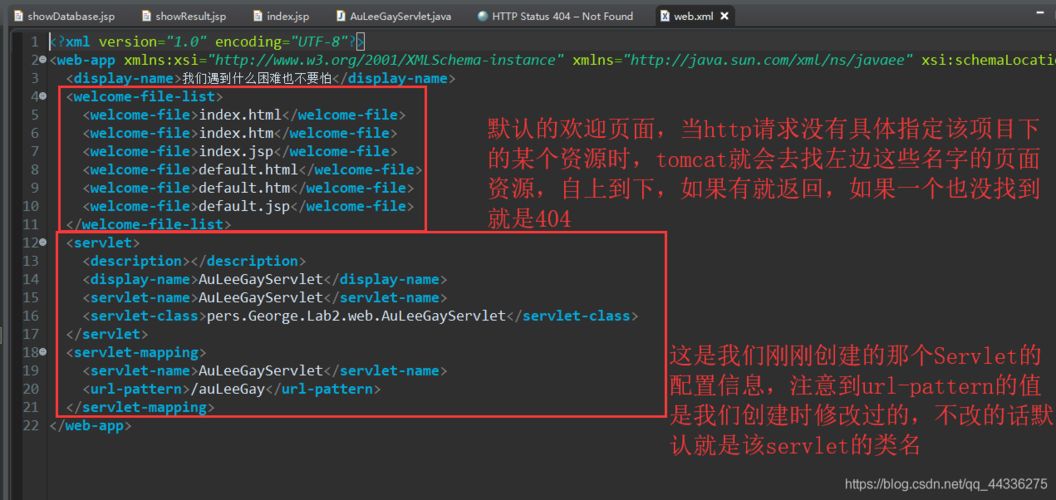Click the closing web-app tag on line 22
The image size is (1056, 500).
pos(91,425)
